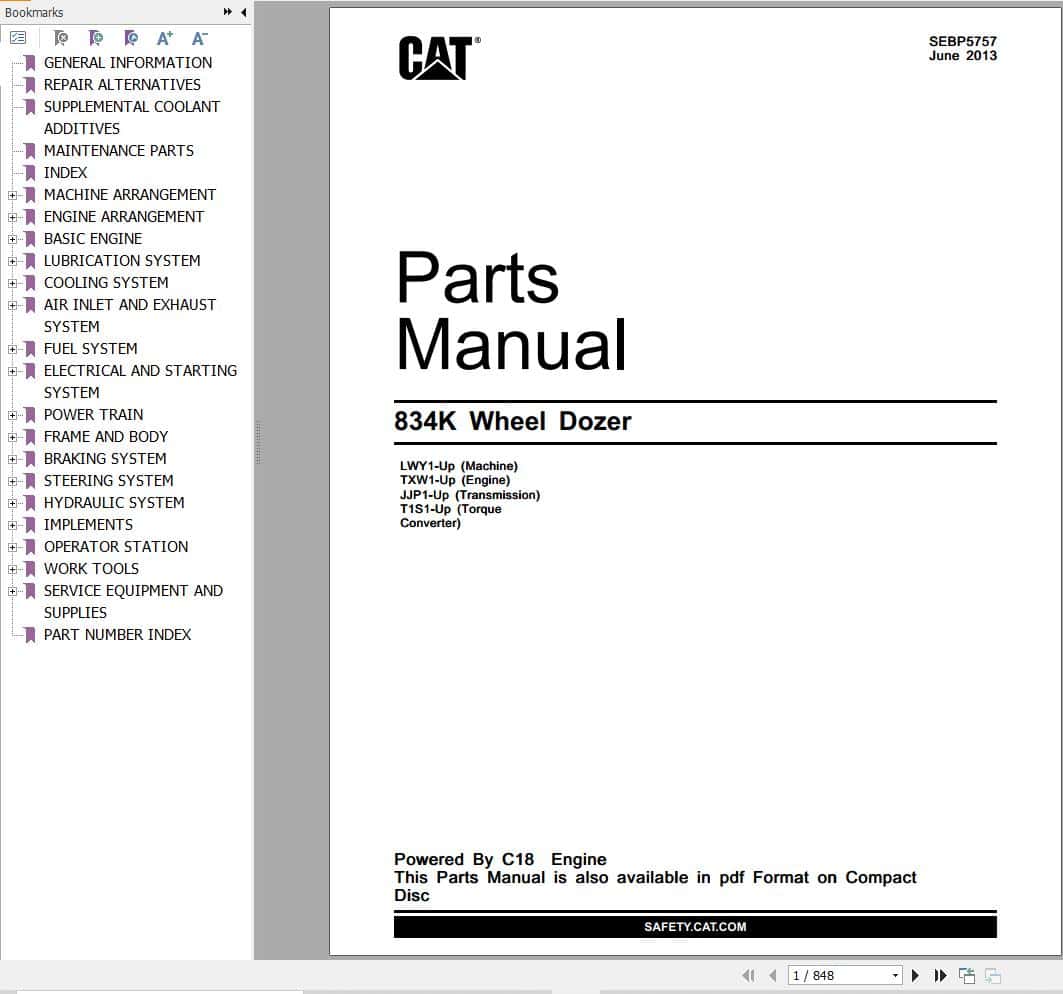Image resolution: width=1063 pixels, height=994 pixels.
Task: Expand the WORK TOOLS bookmark node
Action: click(x=12, y=569)
